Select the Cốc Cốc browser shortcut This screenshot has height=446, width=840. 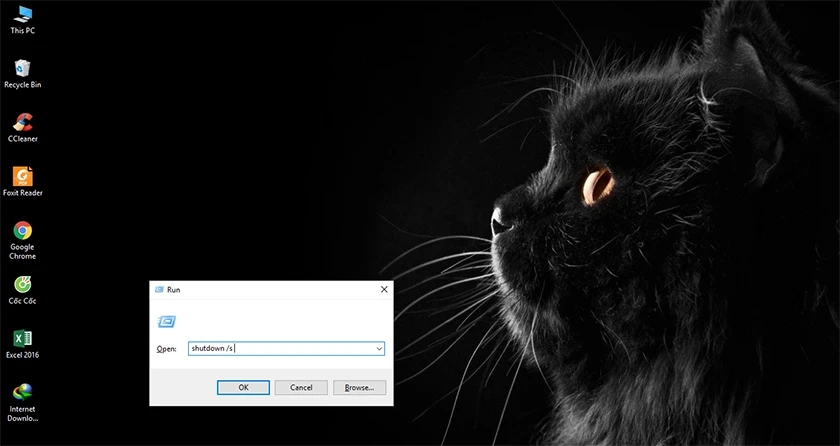point(22,290)
